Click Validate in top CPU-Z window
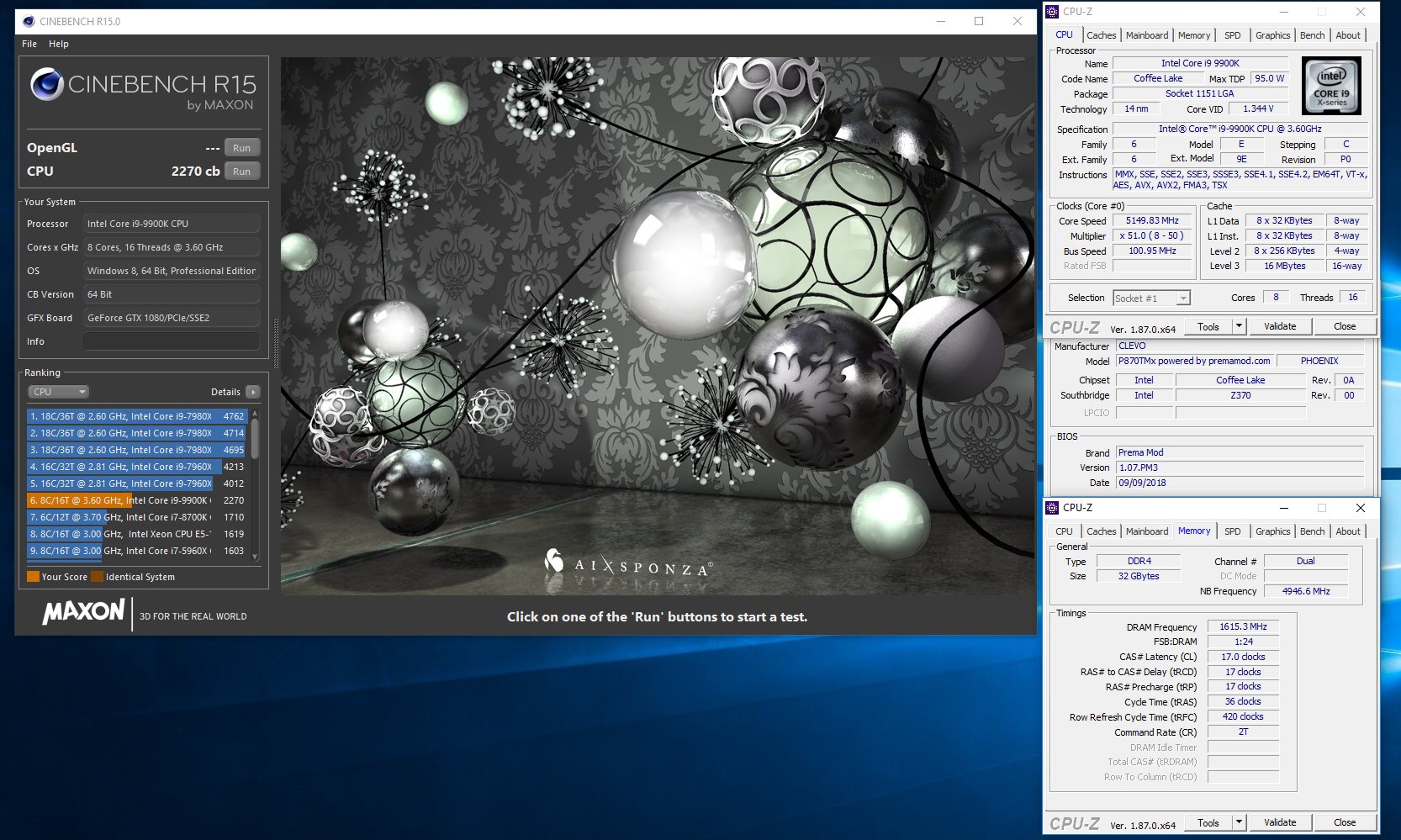The width and height of the screenshot is (1401, 840). 1280,326
